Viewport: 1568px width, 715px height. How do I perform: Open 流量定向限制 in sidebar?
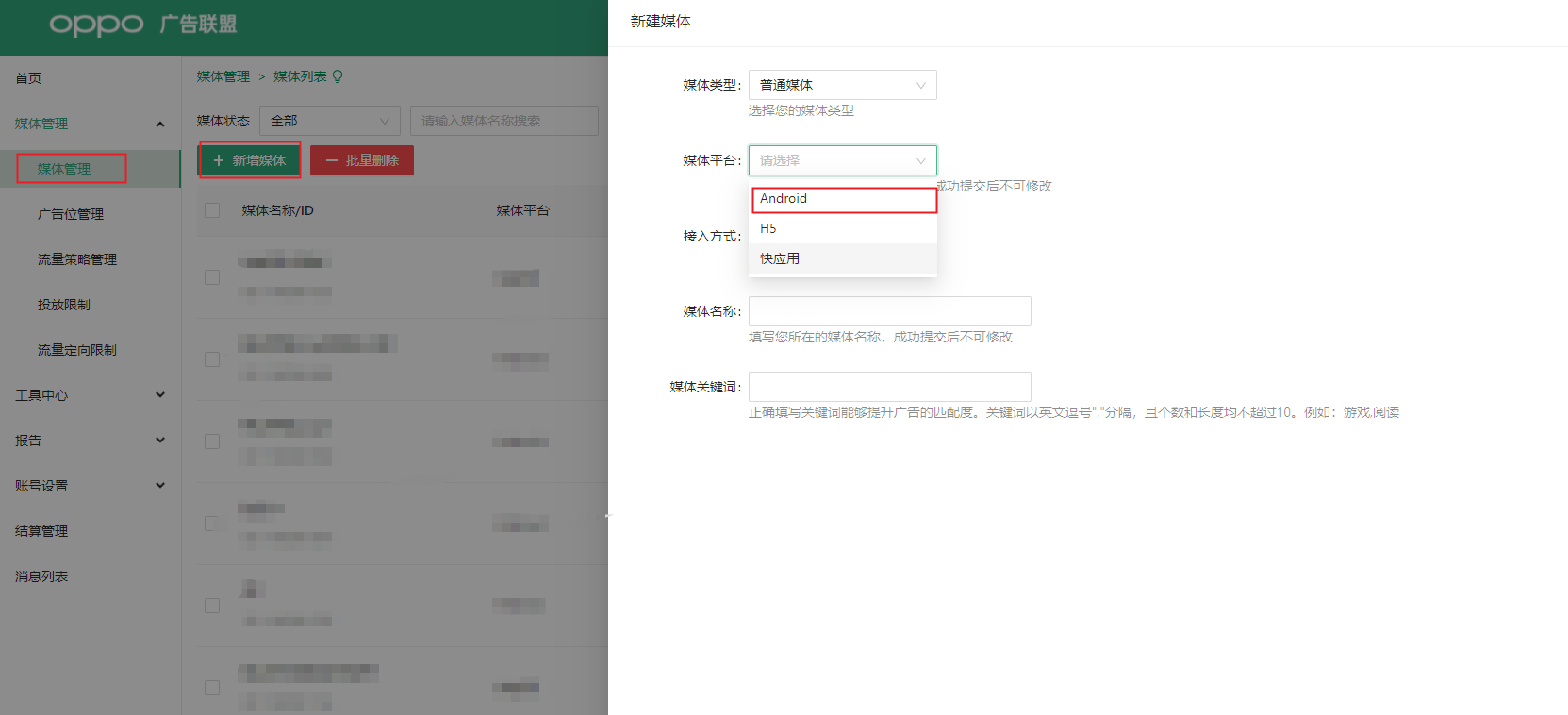(77, 350)
